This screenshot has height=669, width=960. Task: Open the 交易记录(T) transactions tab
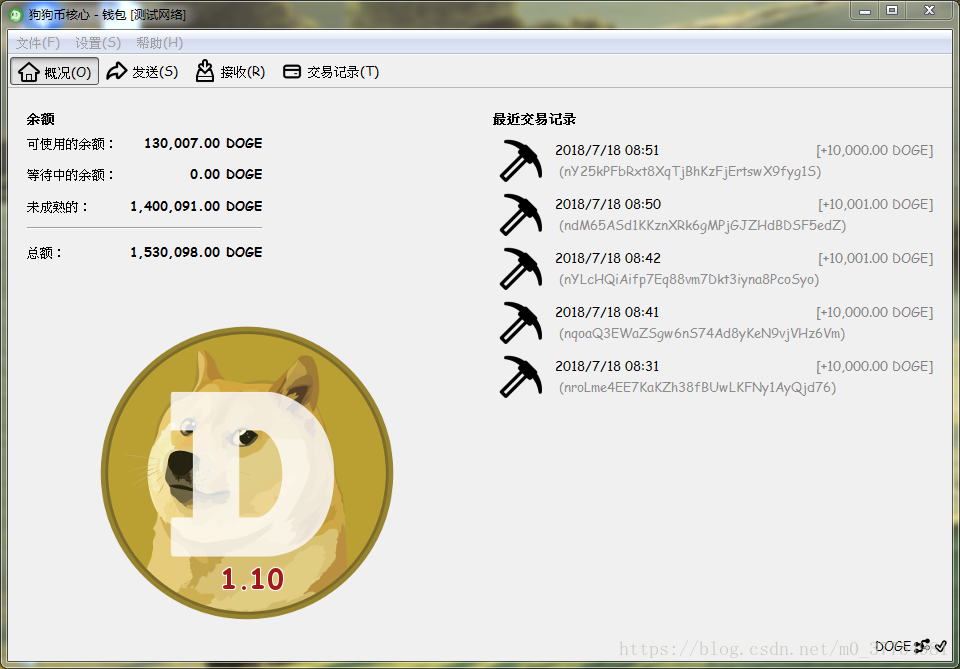pos(331,72)
